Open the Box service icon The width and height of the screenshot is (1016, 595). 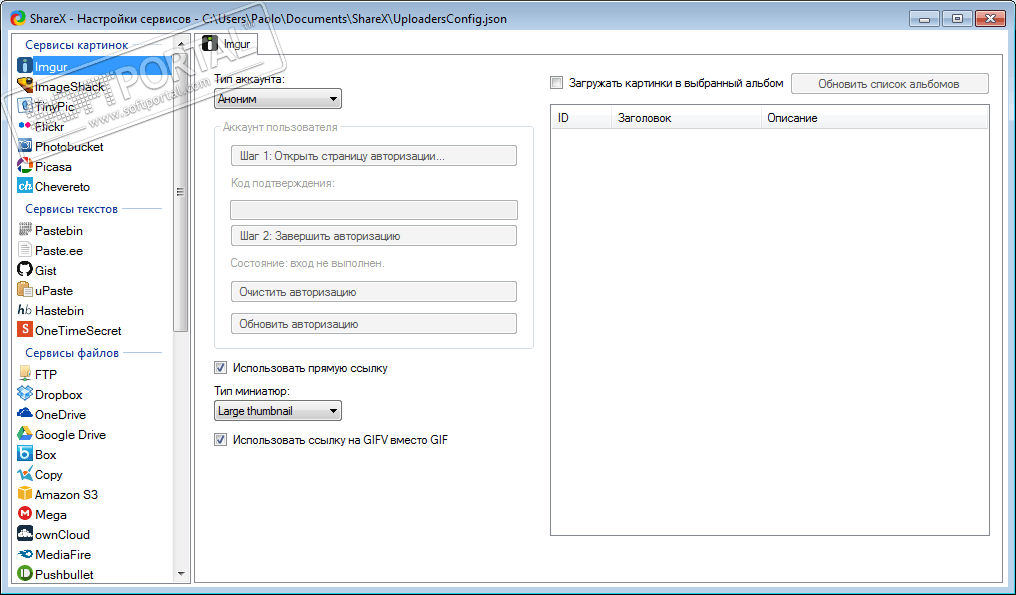point(25,454)
